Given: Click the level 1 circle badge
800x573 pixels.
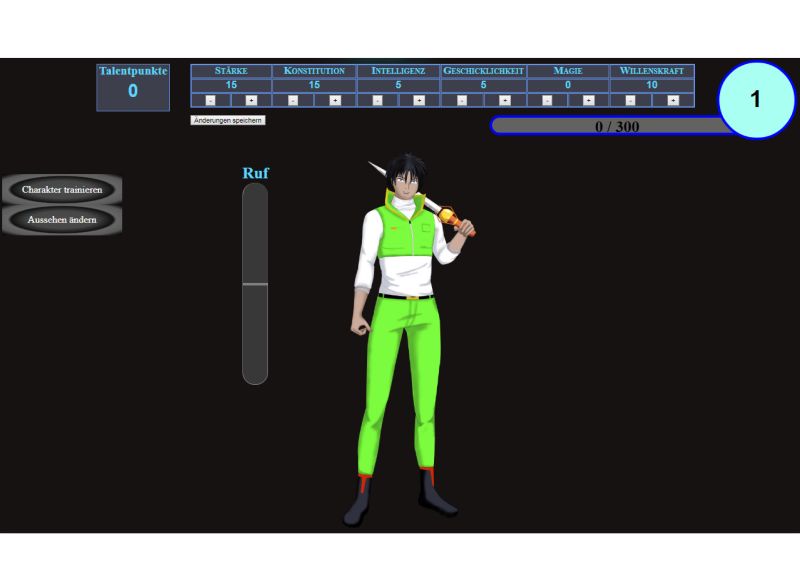Looking at the screenshot, I should click(756, 100).
